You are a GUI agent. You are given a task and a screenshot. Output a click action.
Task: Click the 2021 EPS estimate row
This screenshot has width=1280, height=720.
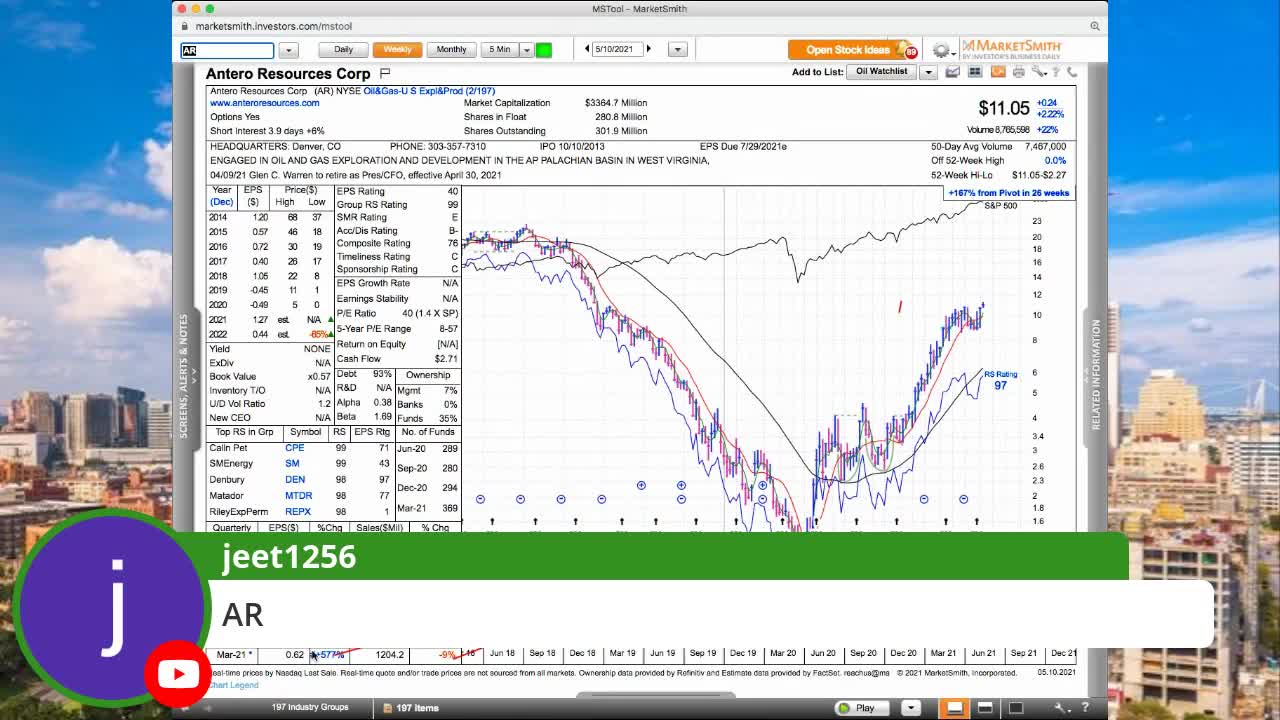pyautogui.click(x=270, y=320)
